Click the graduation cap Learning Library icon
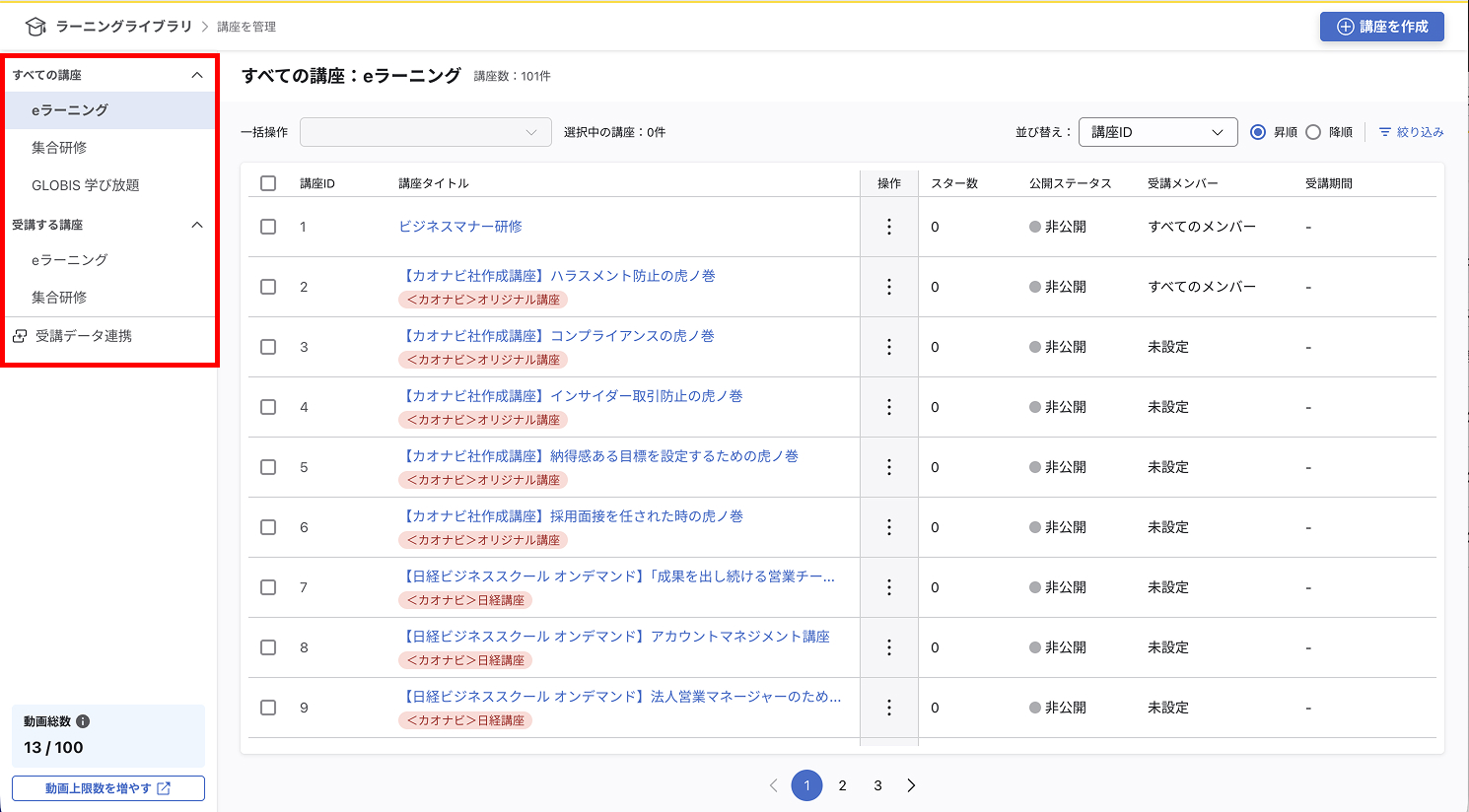Screen dimensions: 1469x812 pos(35,27)
